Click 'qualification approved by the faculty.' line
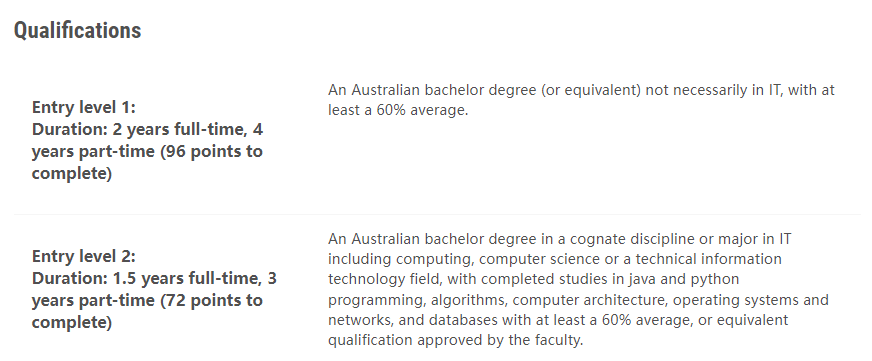The height and width of the screenshot is (361, 872). 455,340
